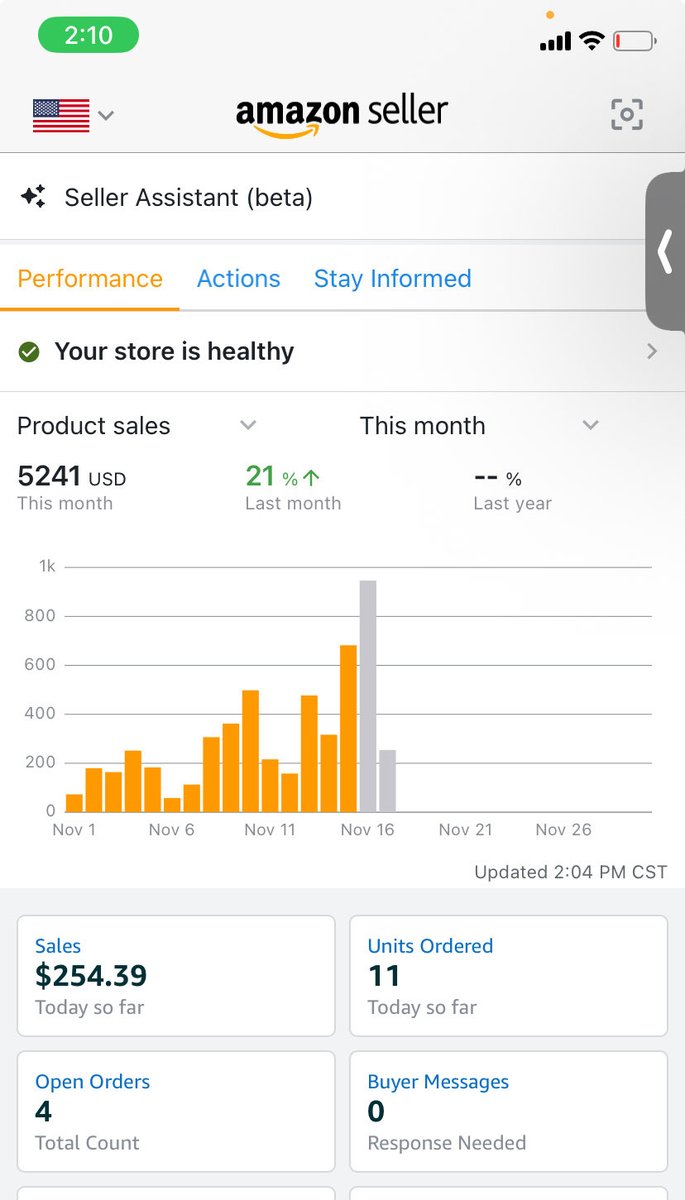The image size is (685, 1200).
Task: Open the Buyer Messages card
Action: pos(508,1111)
